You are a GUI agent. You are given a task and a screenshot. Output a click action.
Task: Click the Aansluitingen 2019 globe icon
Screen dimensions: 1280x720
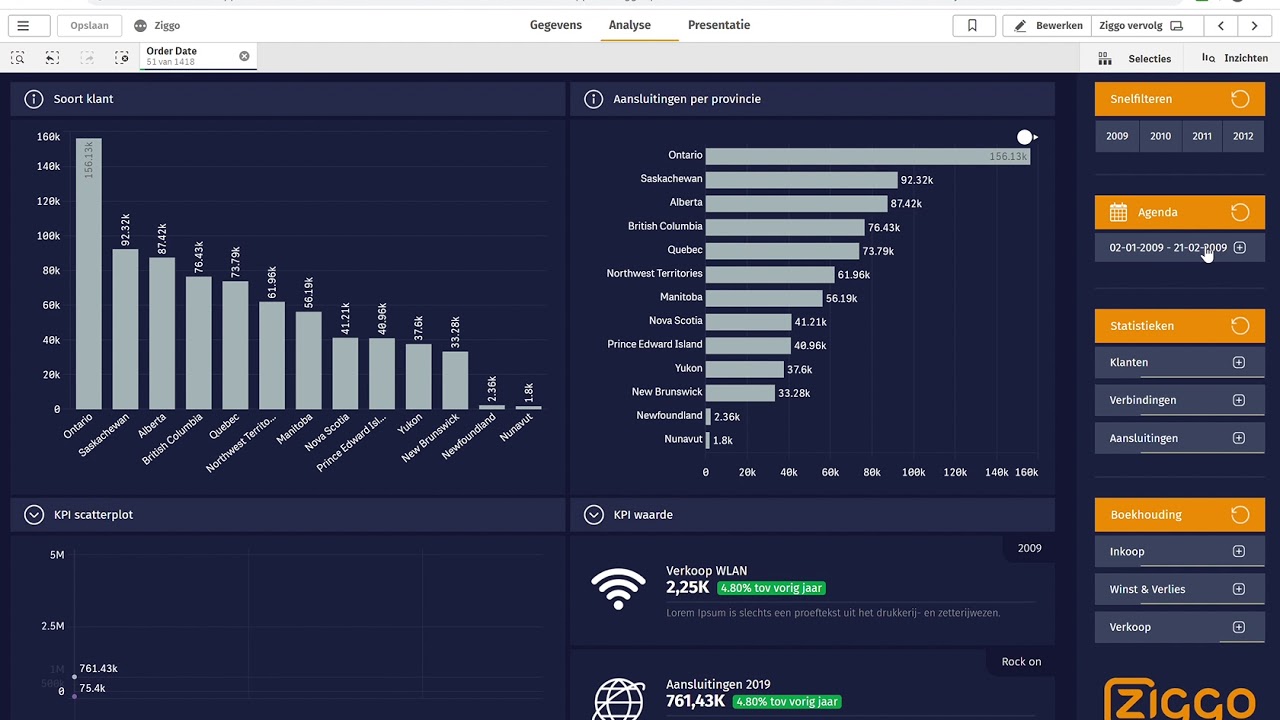click(x=618, y=699)
